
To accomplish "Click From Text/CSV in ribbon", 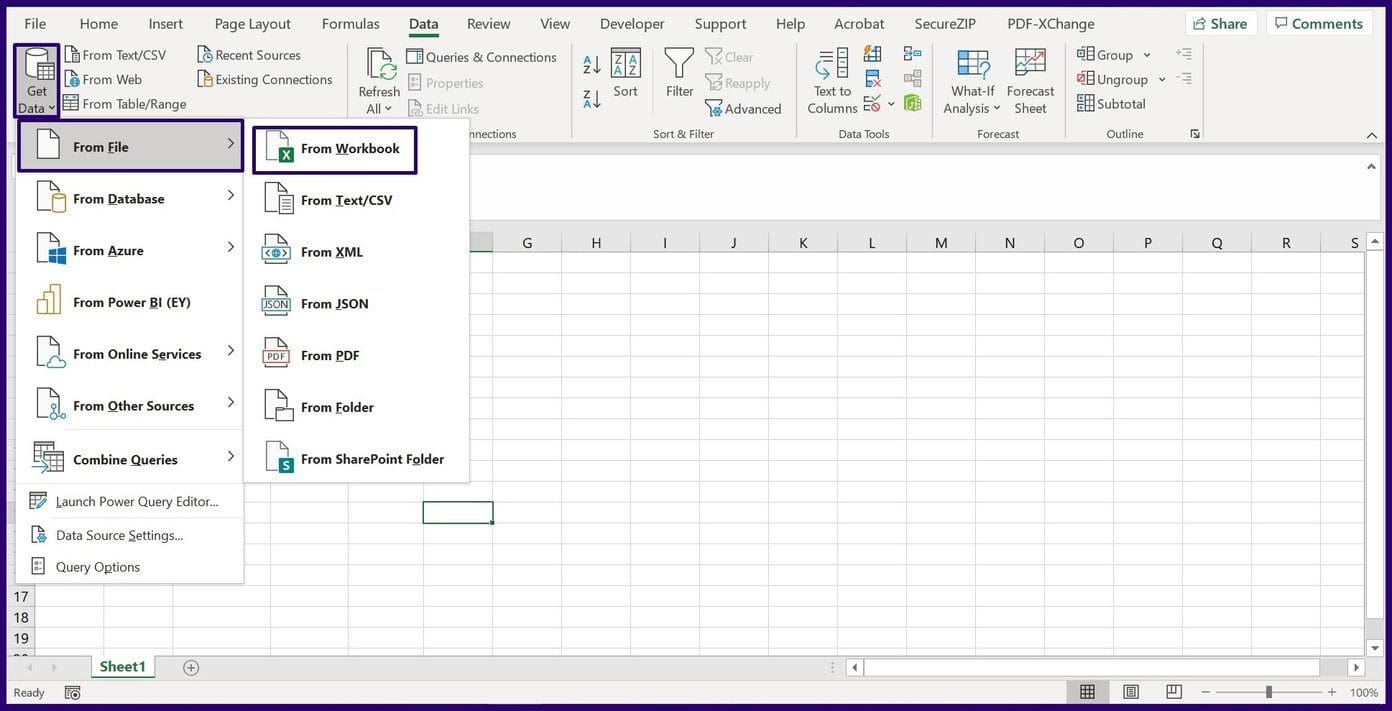I will [x=115, y=55].
